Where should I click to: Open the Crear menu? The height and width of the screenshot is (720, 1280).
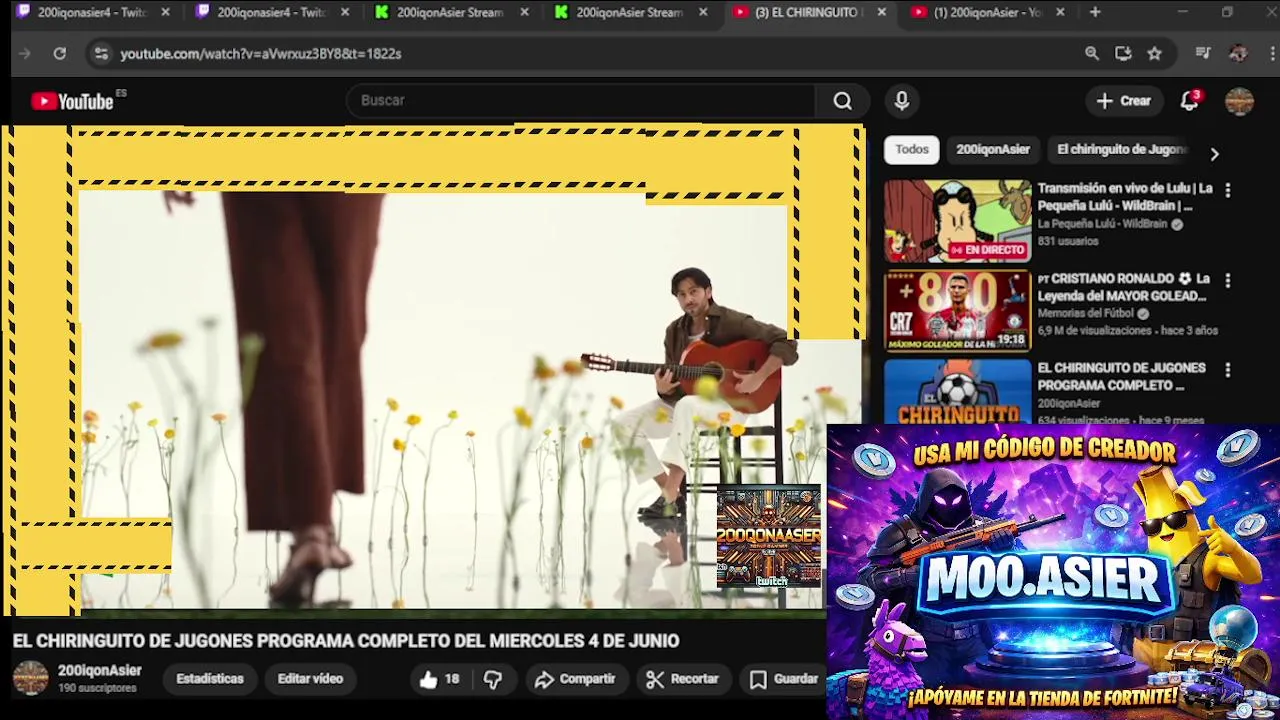point(1124,101)
